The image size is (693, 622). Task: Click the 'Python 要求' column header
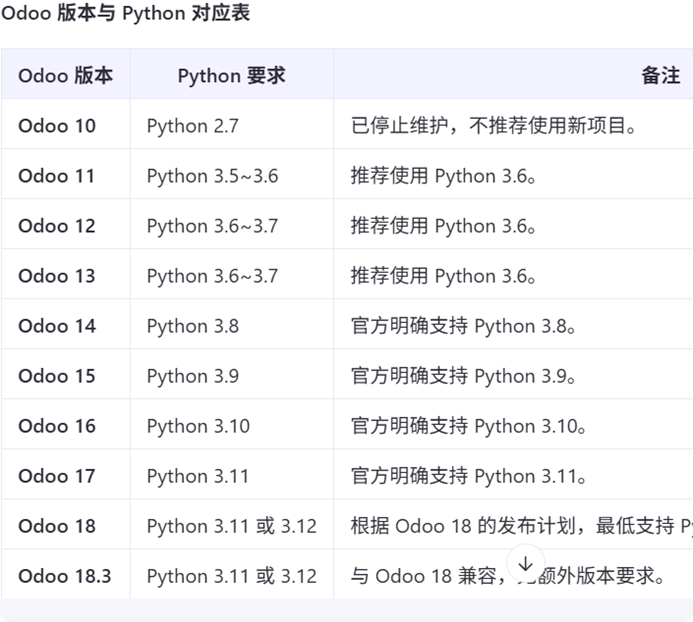pos(232,76)
